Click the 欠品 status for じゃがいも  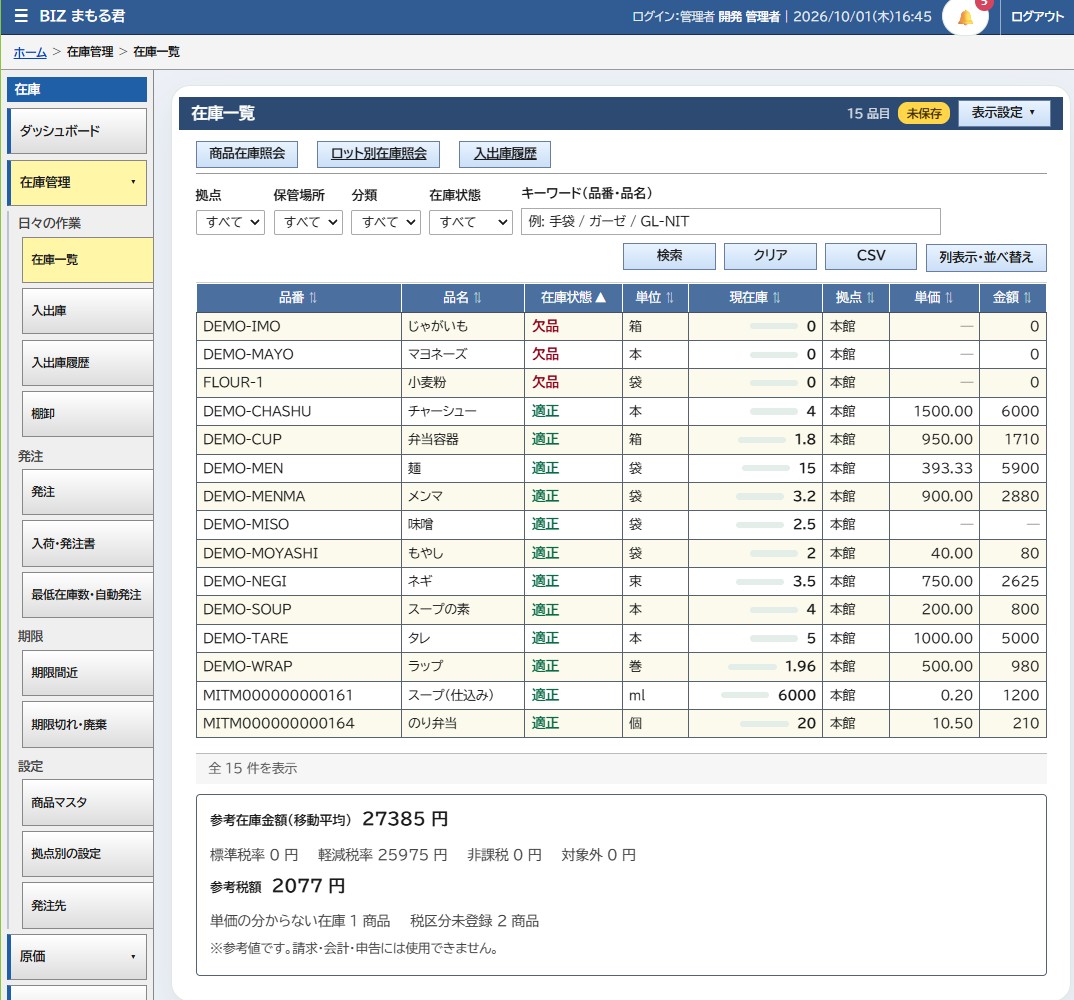point(545,327)
